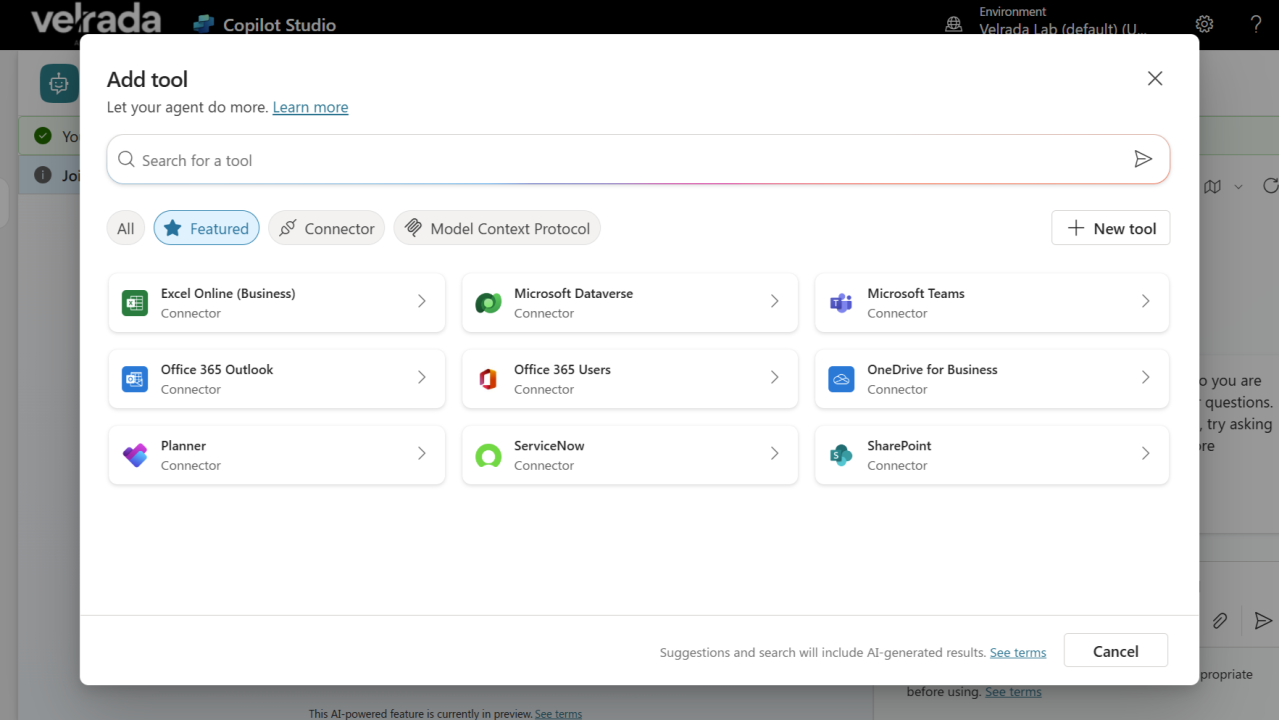
Task: Open the Microsoft Teams connector
Action: pyautogui.click(x=990, y=302)
